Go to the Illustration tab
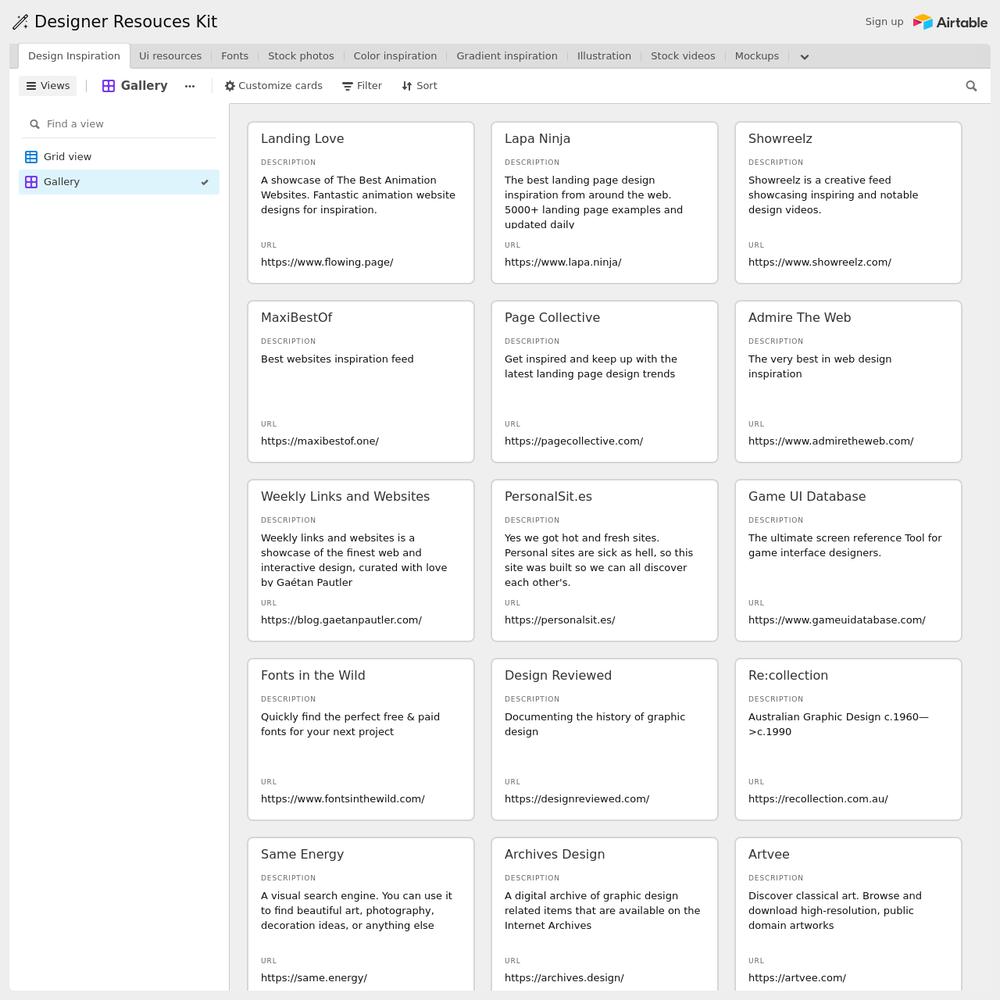1000x1000 pixels. (x=604, y=56)
